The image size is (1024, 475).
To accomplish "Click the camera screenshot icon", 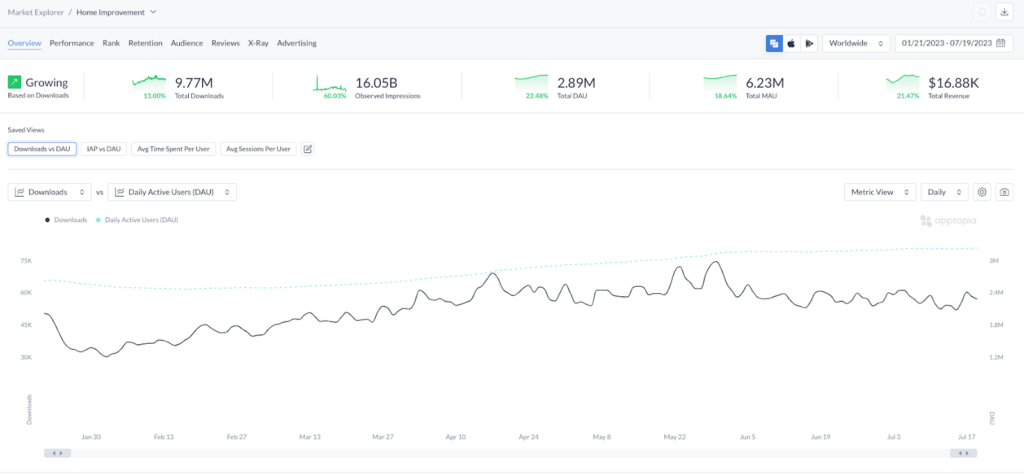I will click(1004, 192).
